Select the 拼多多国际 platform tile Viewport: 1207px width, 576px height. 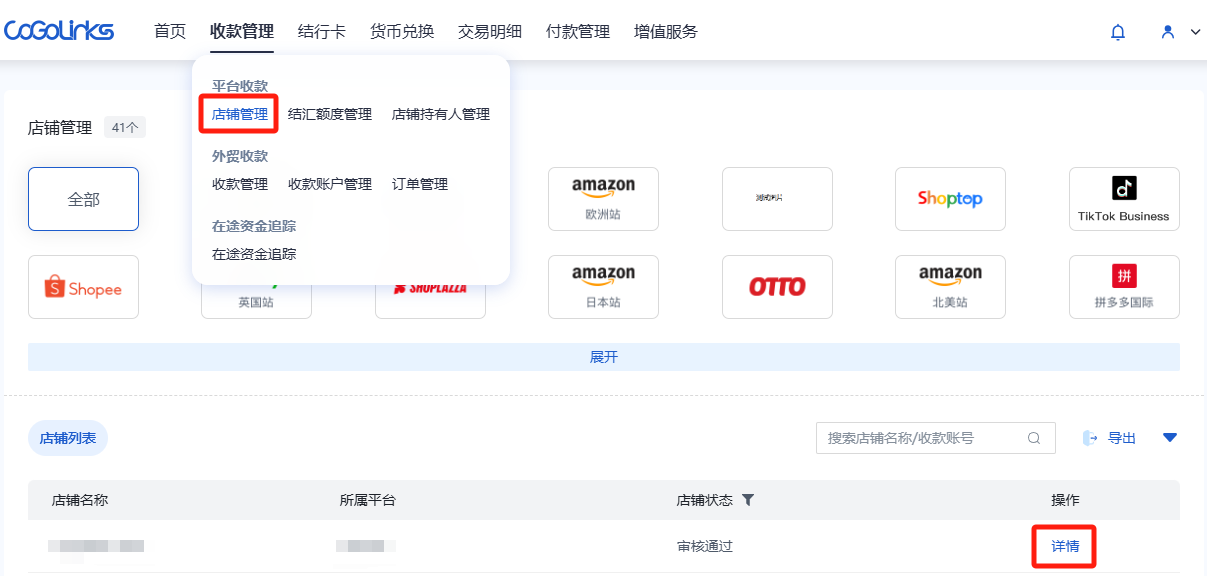[x=1123, y=287]
